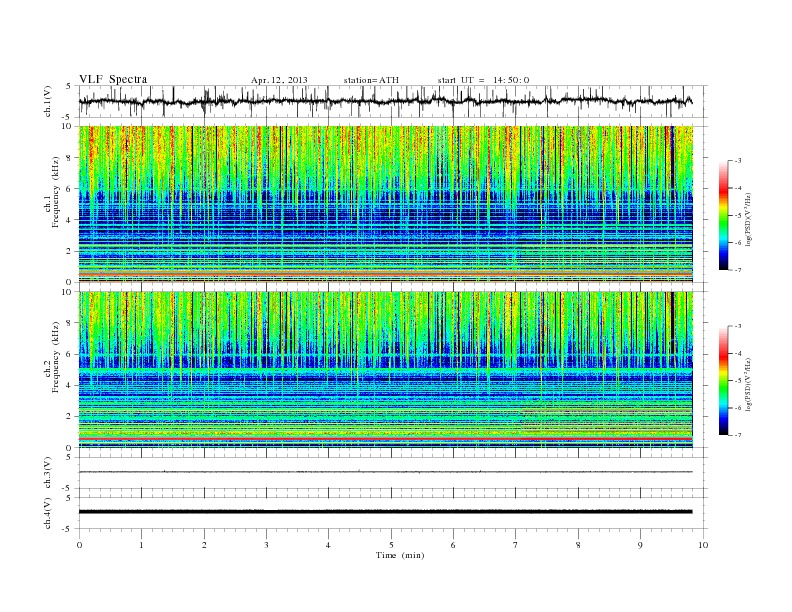Click the time axis tick label "9"
This screenshot has width=792, height=612.
click(x=640, y=545)
